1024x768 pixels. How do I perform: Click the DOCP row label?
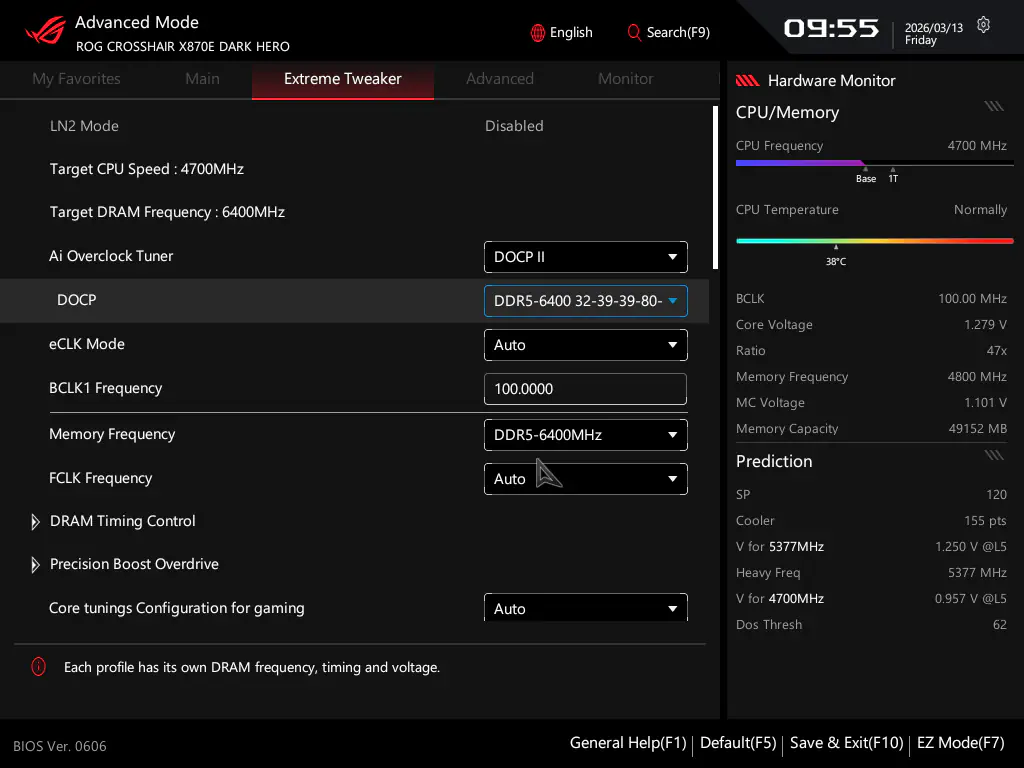[x=76, y=300]
